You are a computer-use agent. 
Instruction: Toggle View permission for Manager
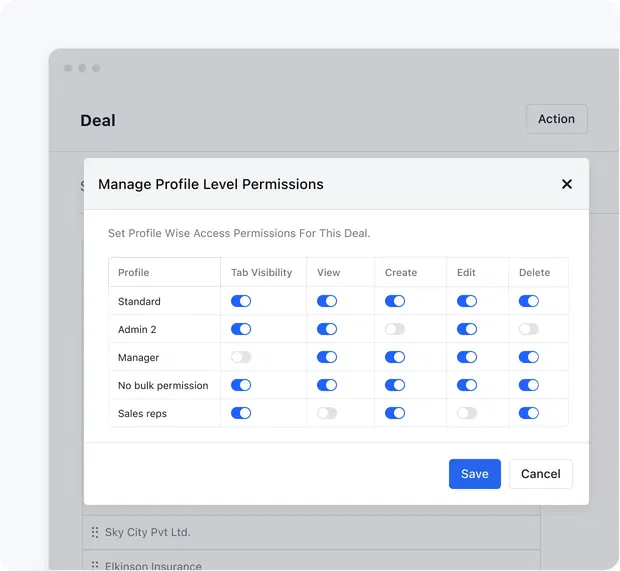click(x=327, y=357)
